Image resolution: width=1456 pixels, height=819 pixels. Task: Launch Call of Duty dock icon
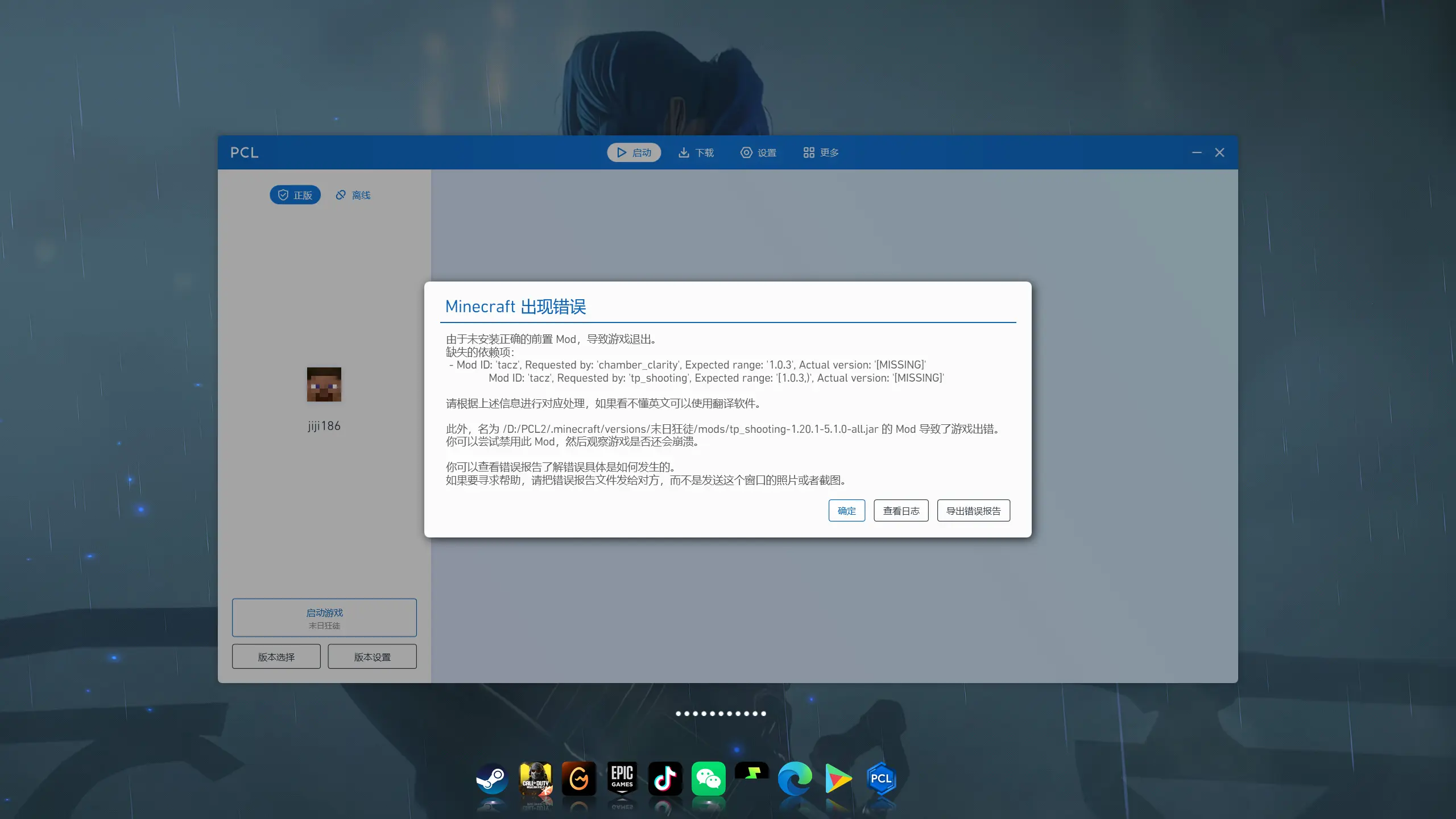point(535,778)
